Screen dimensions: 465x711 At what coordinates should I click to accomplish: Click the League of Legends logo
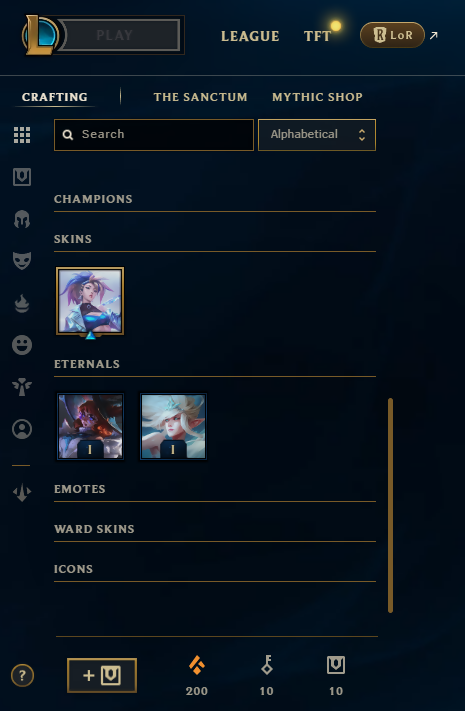(40, 35)
